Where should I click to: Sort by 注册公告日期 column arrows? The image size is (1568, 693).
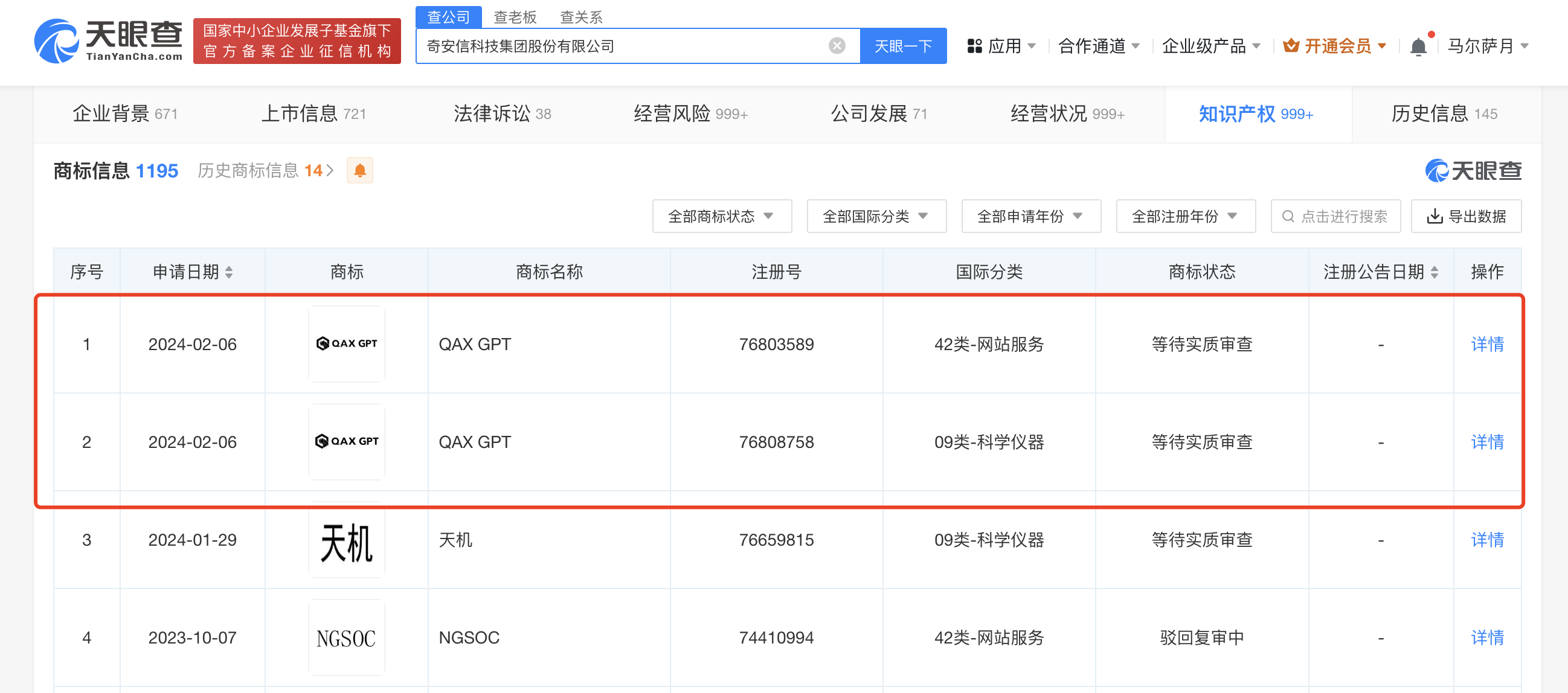(x=1435, y=272)
